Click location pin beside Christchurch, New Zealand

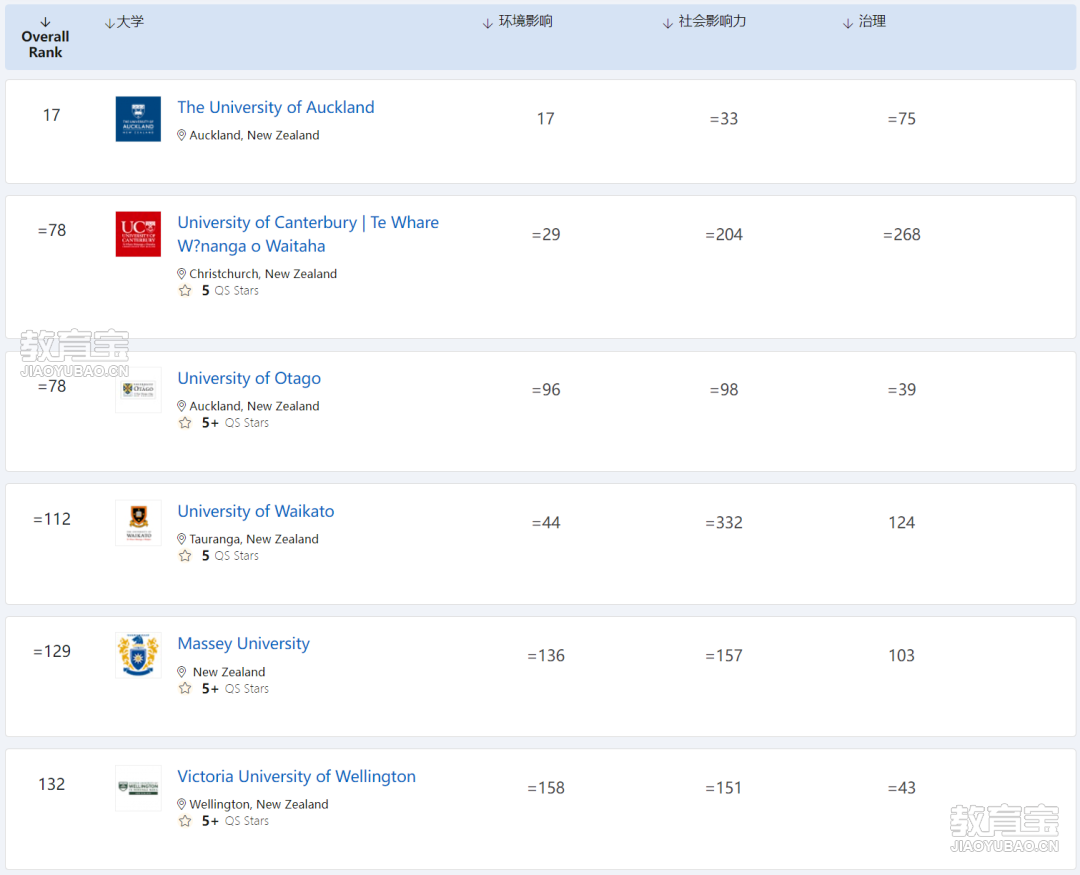click(x=182, y=274)
